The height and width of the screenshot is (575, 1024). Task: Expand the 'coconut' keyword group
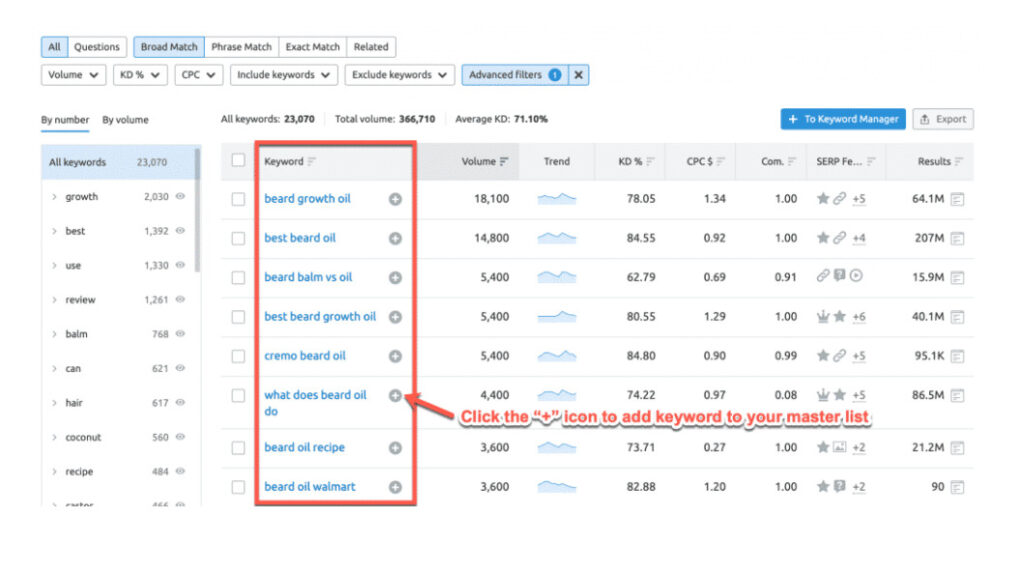[54, 437]
